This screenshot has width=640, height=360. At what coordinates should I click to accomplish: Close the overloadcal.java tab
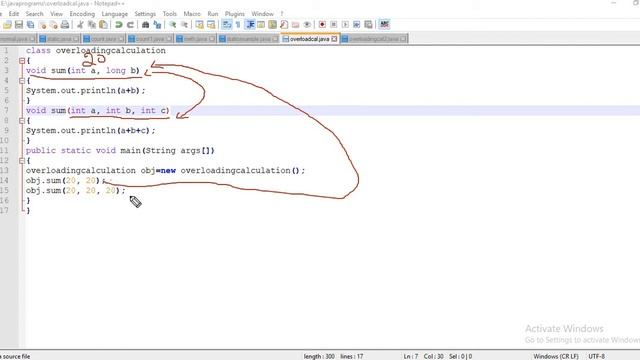point(334,39)
